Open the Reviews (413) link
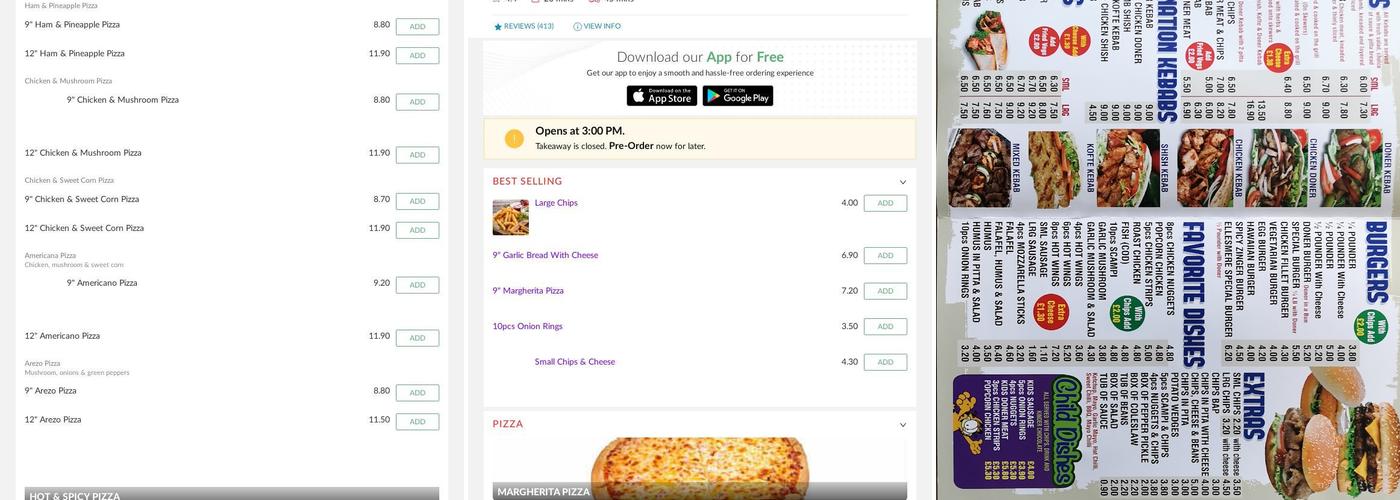Image resolution: width=1400 pixels, height=500 pixels. 529,27
